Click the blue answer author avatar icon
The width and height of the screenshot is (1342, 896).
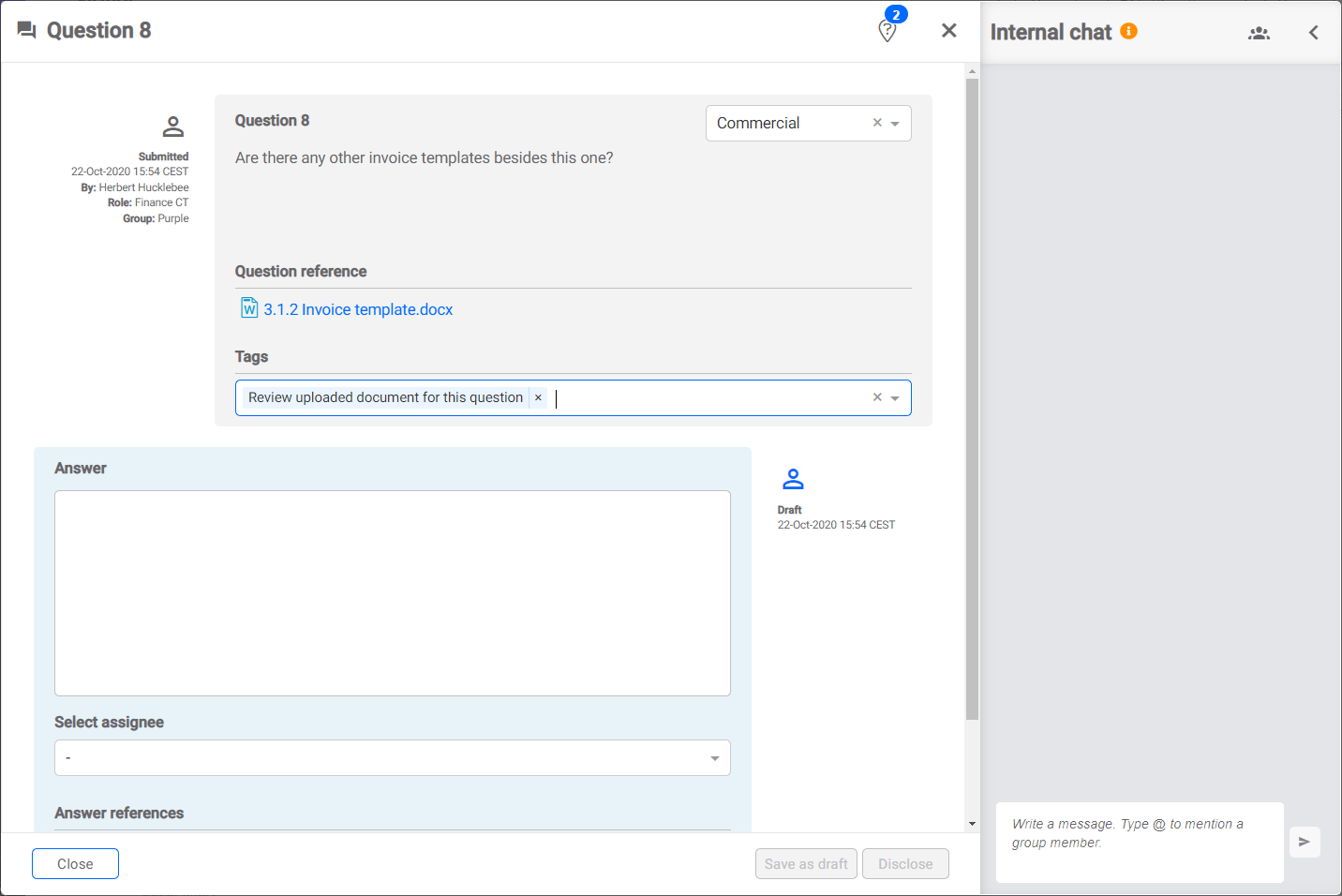(793, 479)
